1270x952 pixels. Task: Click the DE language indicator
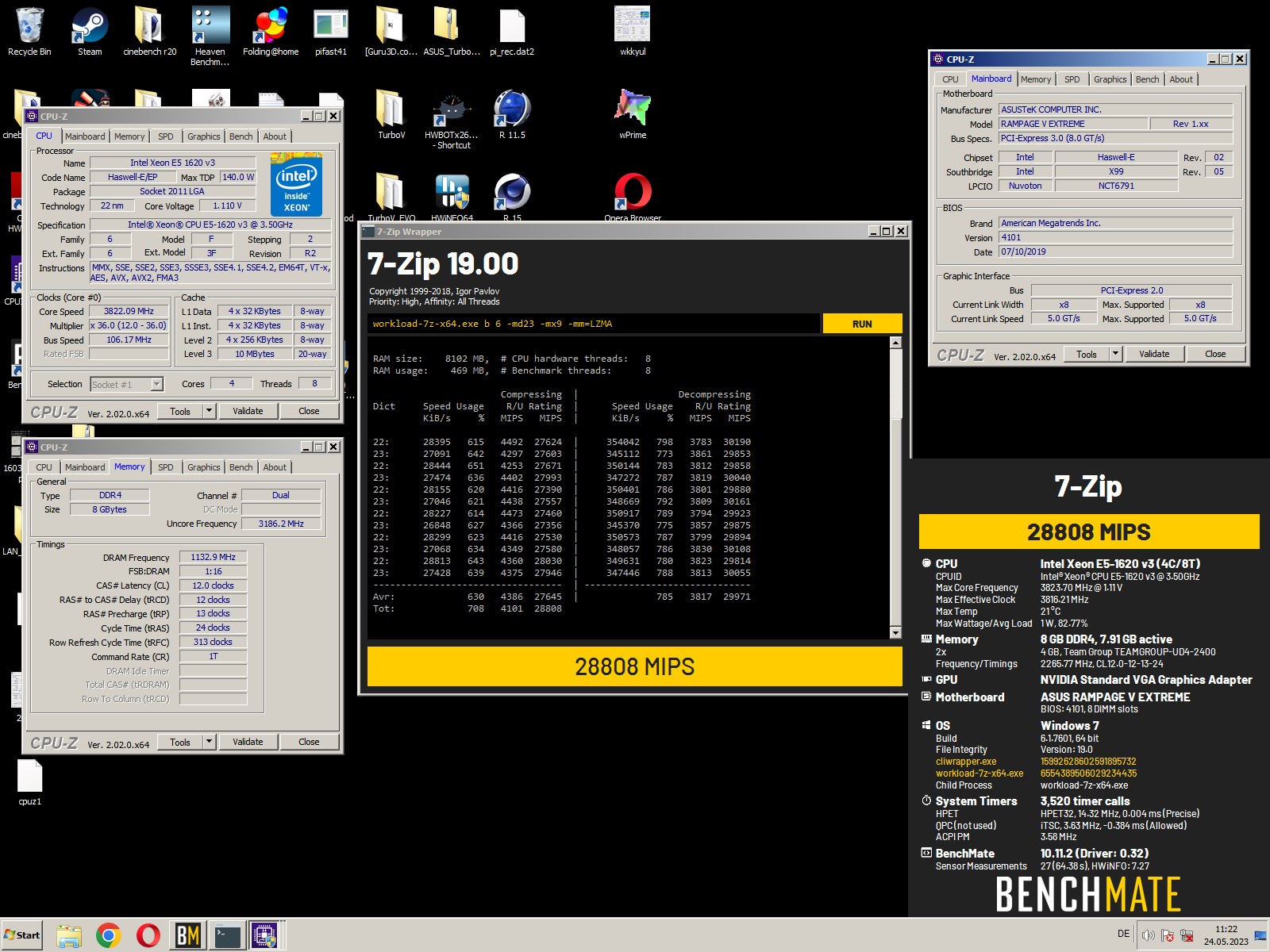(1123, 934)
